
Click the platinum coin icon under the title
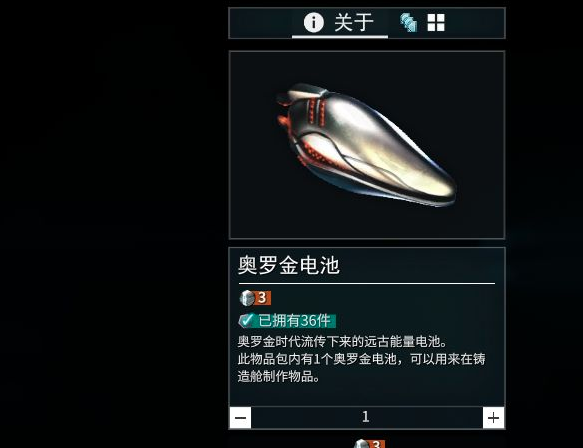247,298
